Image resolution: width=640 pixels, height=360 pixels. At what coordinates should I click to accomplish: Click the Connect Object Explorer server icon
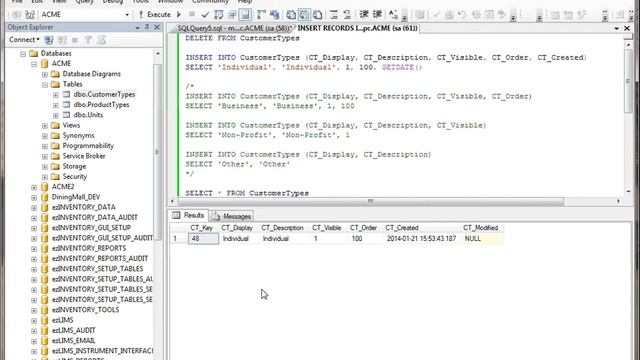49,40
